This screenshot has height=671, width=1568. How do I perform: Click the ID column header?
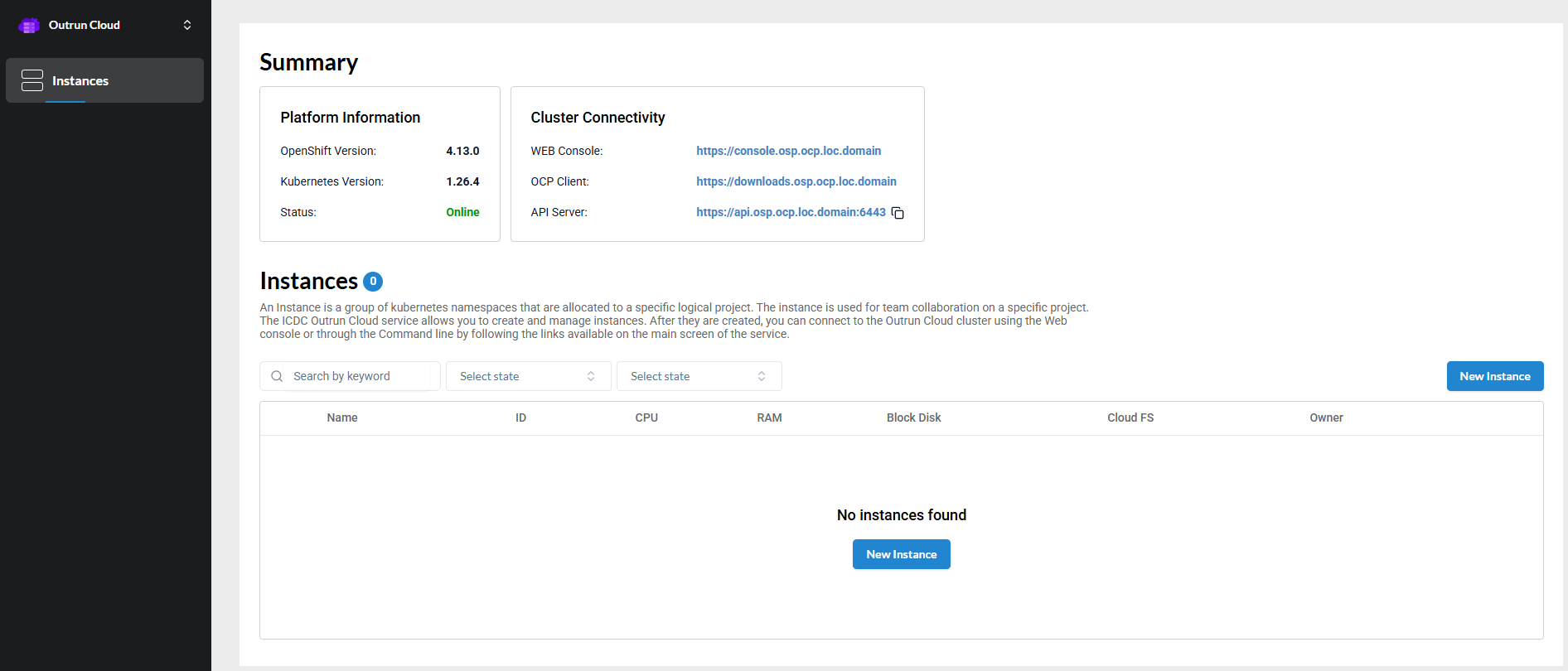520,418
